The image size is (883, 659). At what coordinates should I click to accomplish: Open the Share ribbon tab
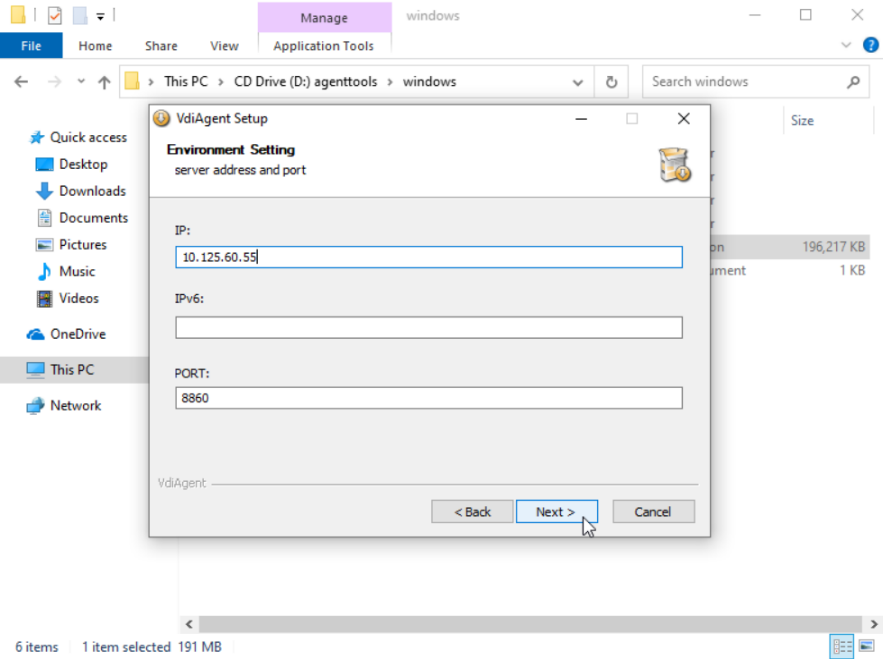tap(161, 46)
